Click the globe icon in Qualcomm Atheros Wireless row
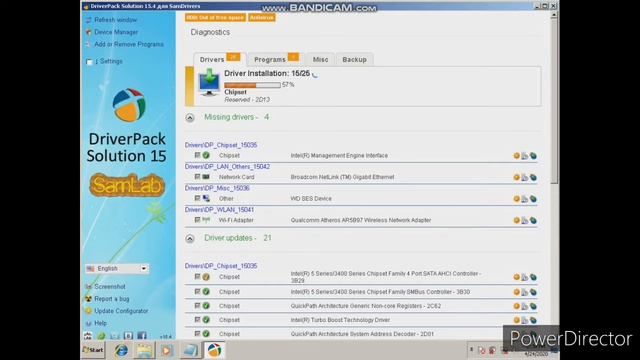The width and height of the screenshot is (640, 360). 533,221
